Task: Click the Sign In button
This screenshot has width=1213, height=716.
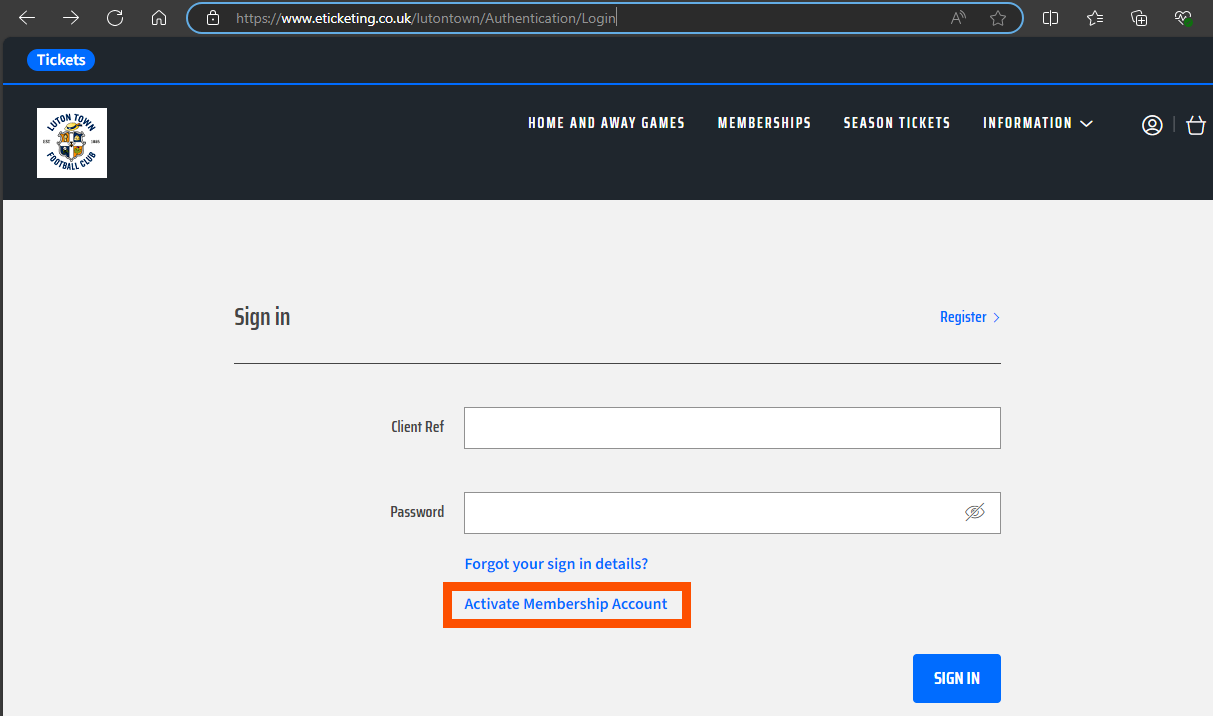Action: (x=956, y=678)
